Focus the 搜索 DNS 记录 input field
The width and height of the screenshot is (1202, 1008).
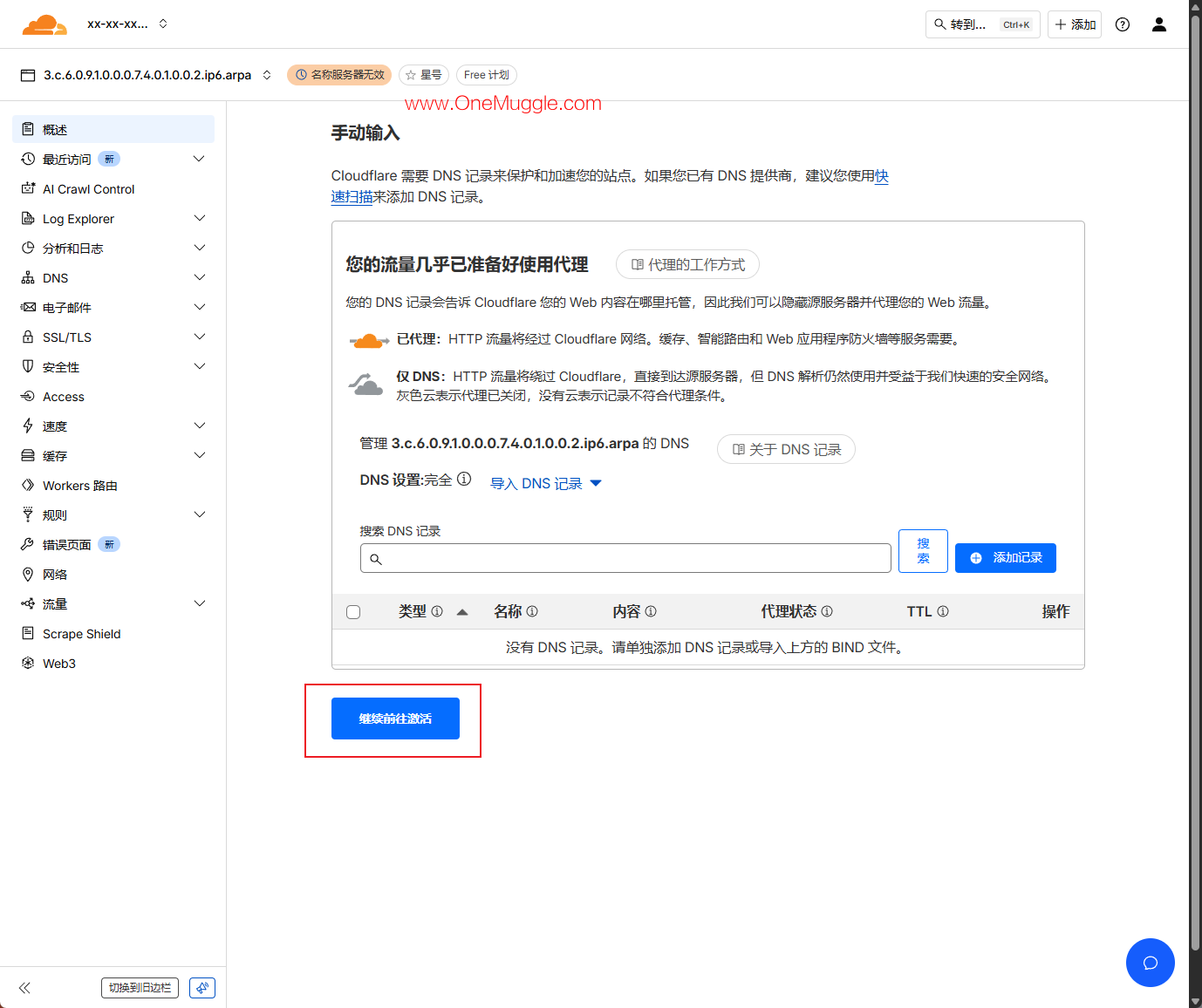pos(625,558)
